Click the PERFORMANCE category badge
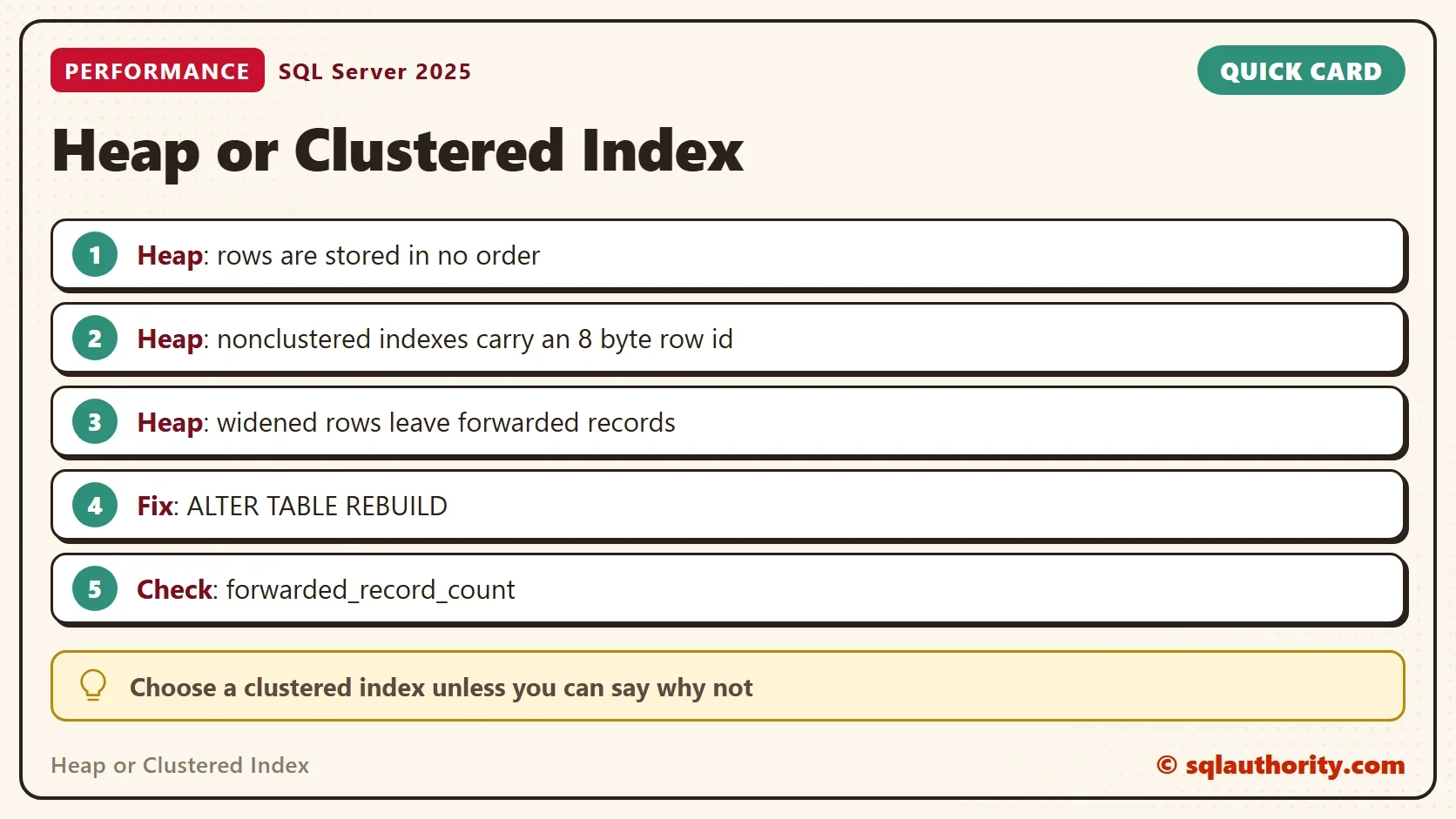The image size is (1456, 819). pos(158,70)
